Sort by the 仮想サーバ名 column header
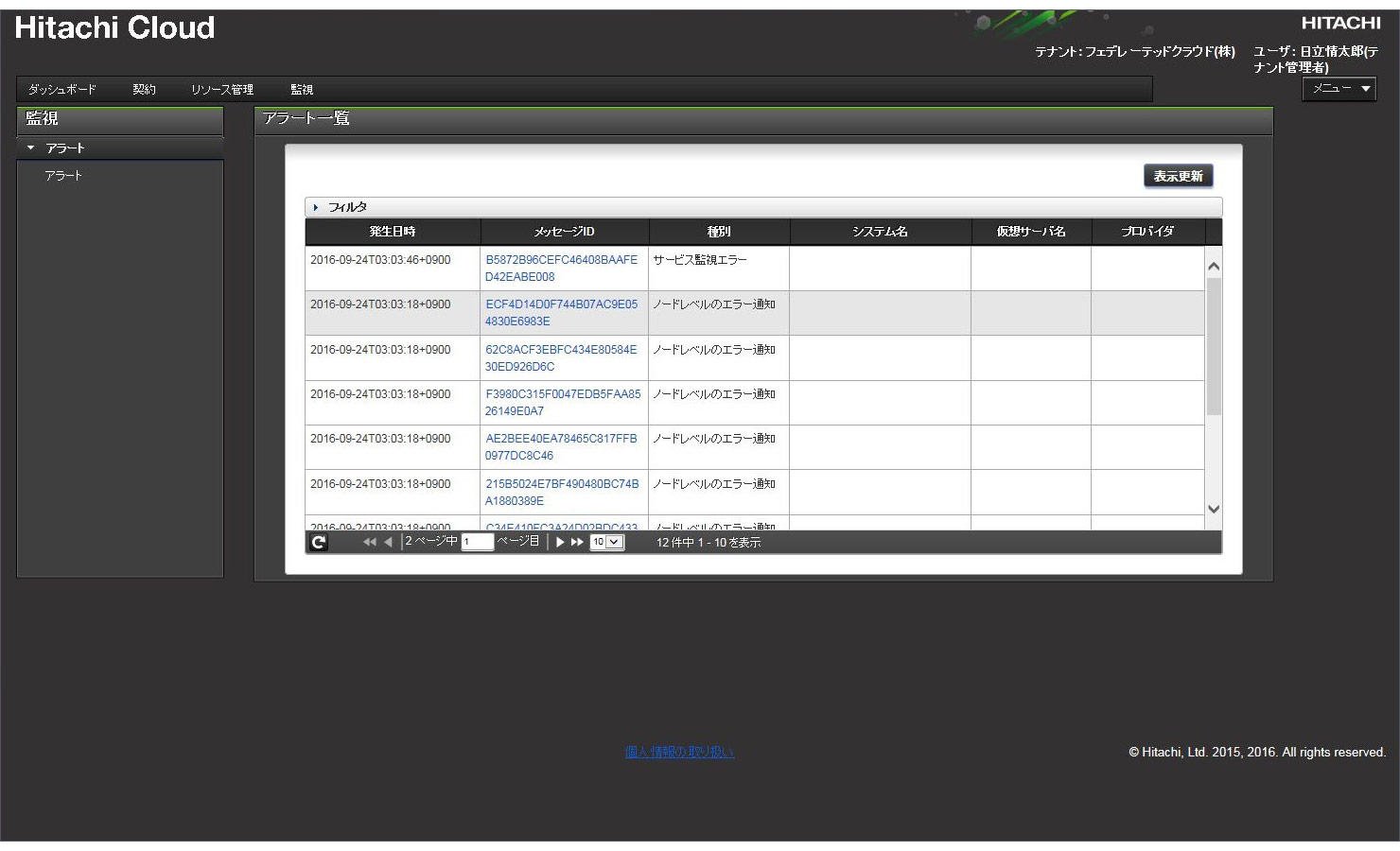The image size is (1400, 851). 1031,232
